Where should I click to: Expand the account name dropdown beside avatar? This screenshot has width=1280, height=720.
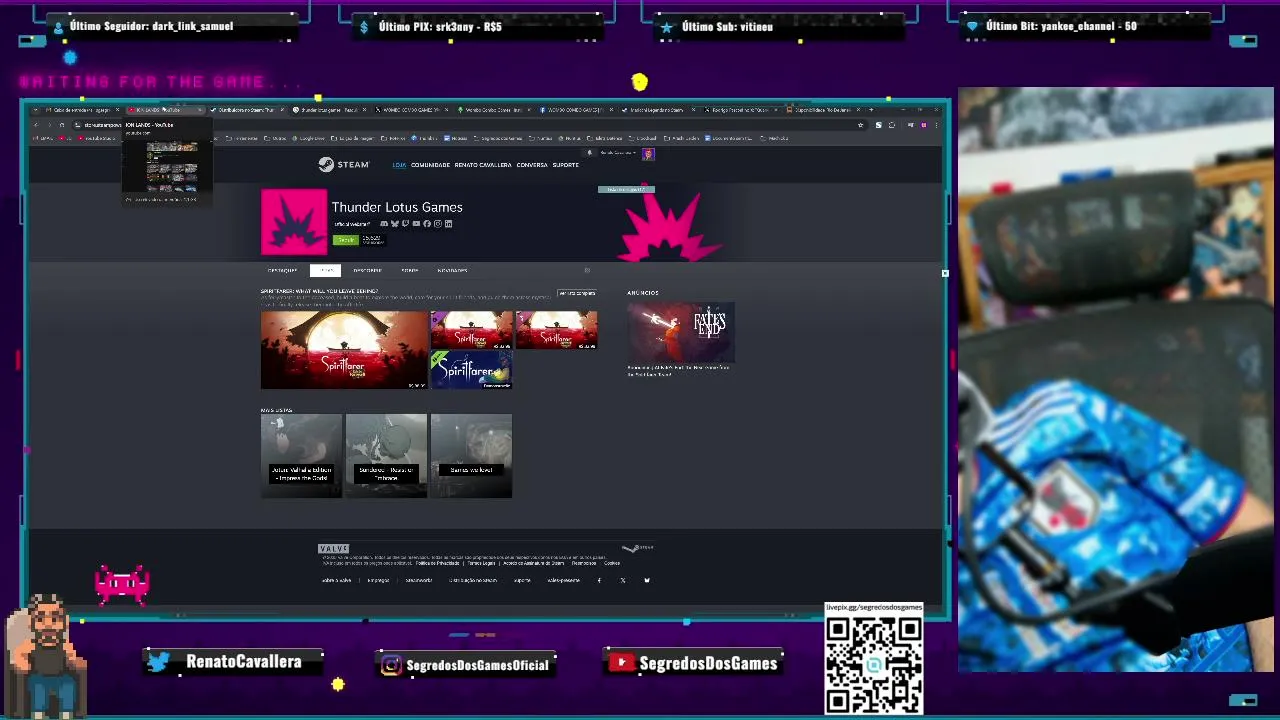pyautogui.click(x=619, y=153)
